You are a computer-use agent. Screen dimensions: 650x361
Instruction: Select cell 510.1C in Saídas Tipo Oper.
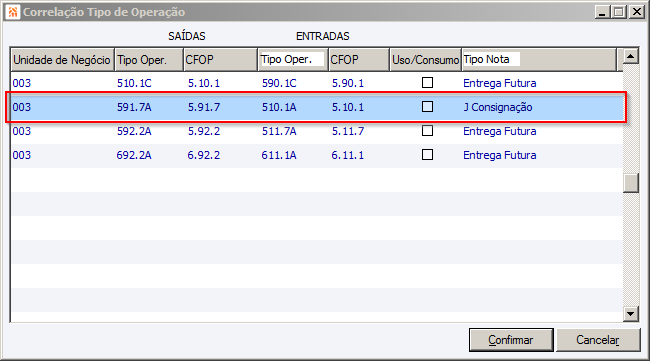click(134, 83)
